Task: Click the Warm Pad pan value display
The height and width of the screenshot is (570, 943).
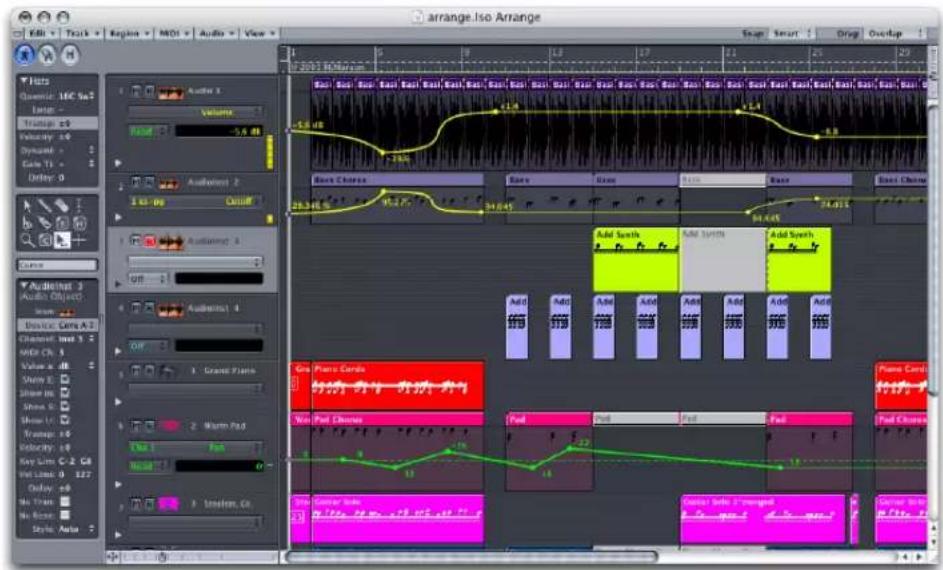Action: [x=219, y=466]
